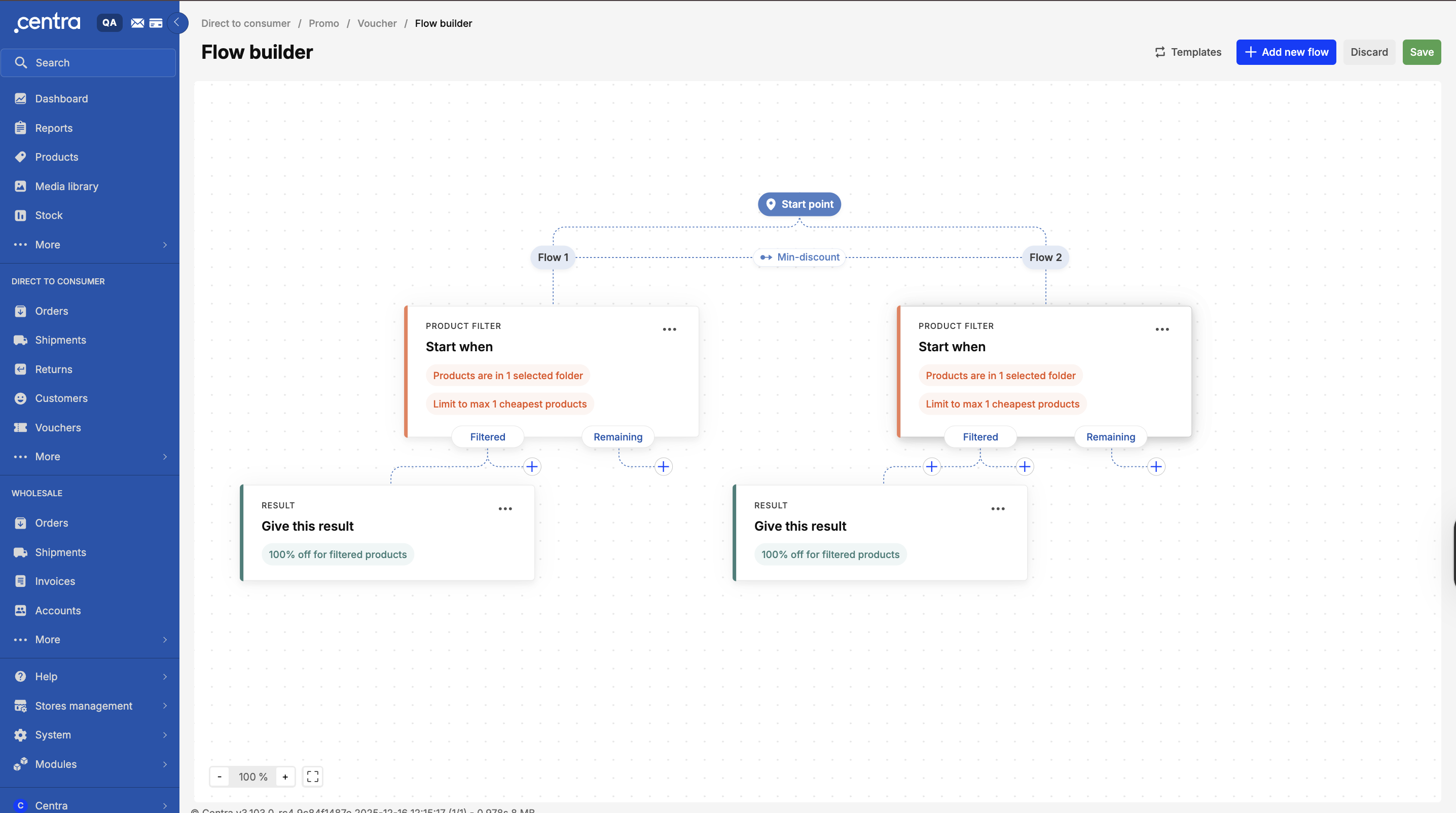Click the card icon beside envelope
The width and height of the screenshot is (1456, 813).
156,23
